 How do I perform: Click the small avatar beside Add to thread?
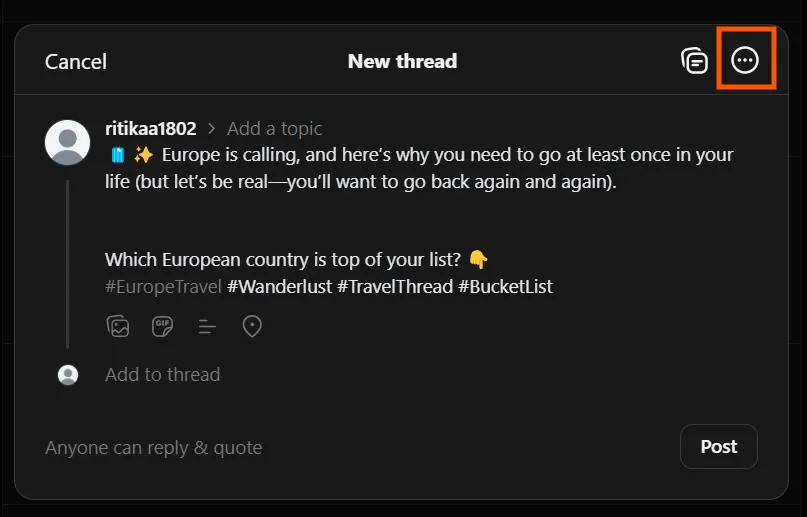click(68, 375)
